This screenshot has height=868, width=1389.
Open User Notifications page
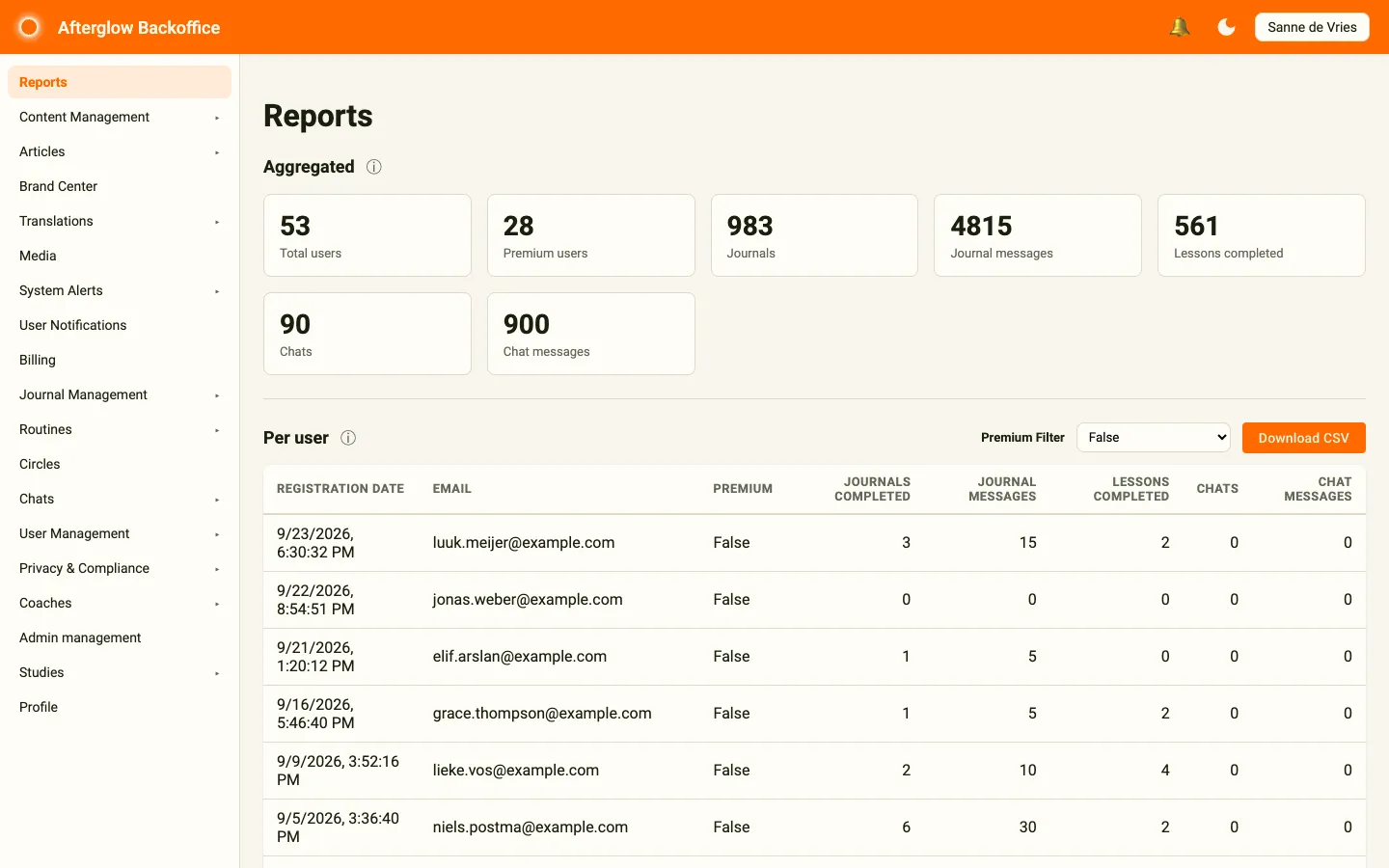click(x=120, y=325)
